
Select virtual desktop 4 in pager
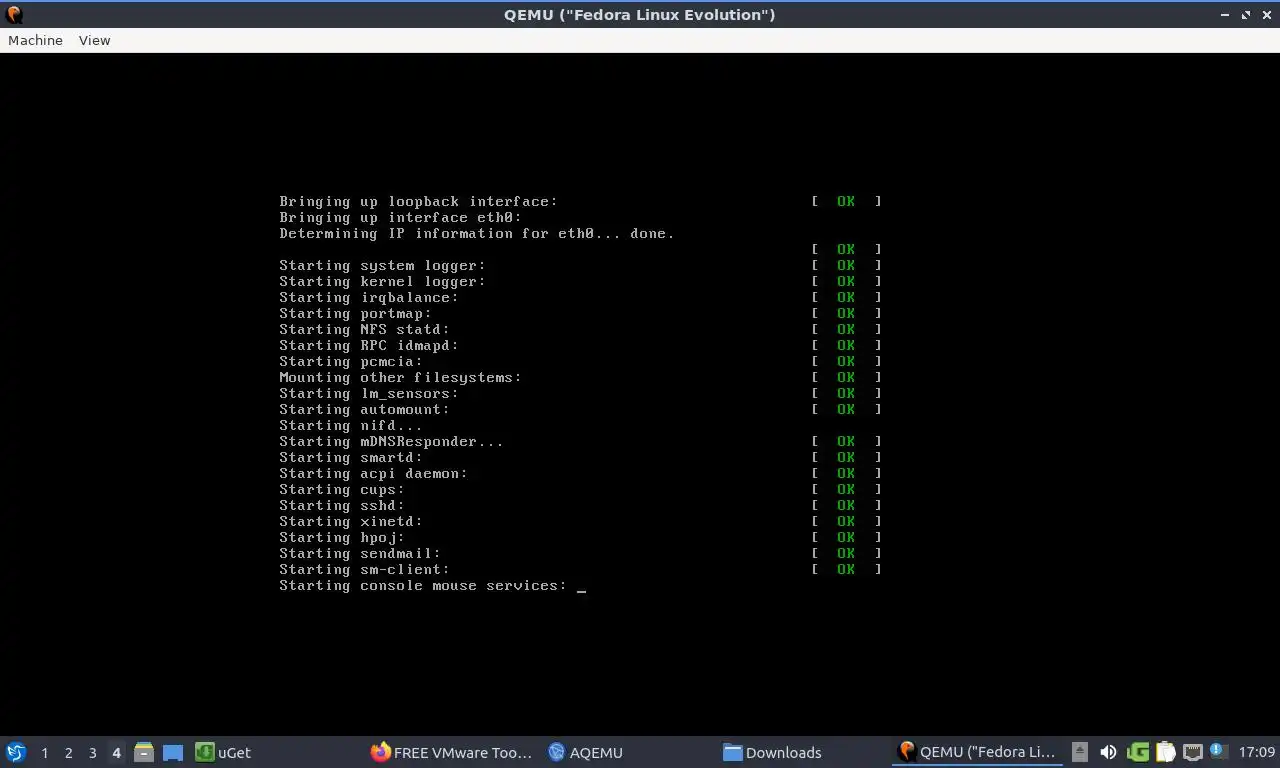pyautogui.click(x=116, y=752)
